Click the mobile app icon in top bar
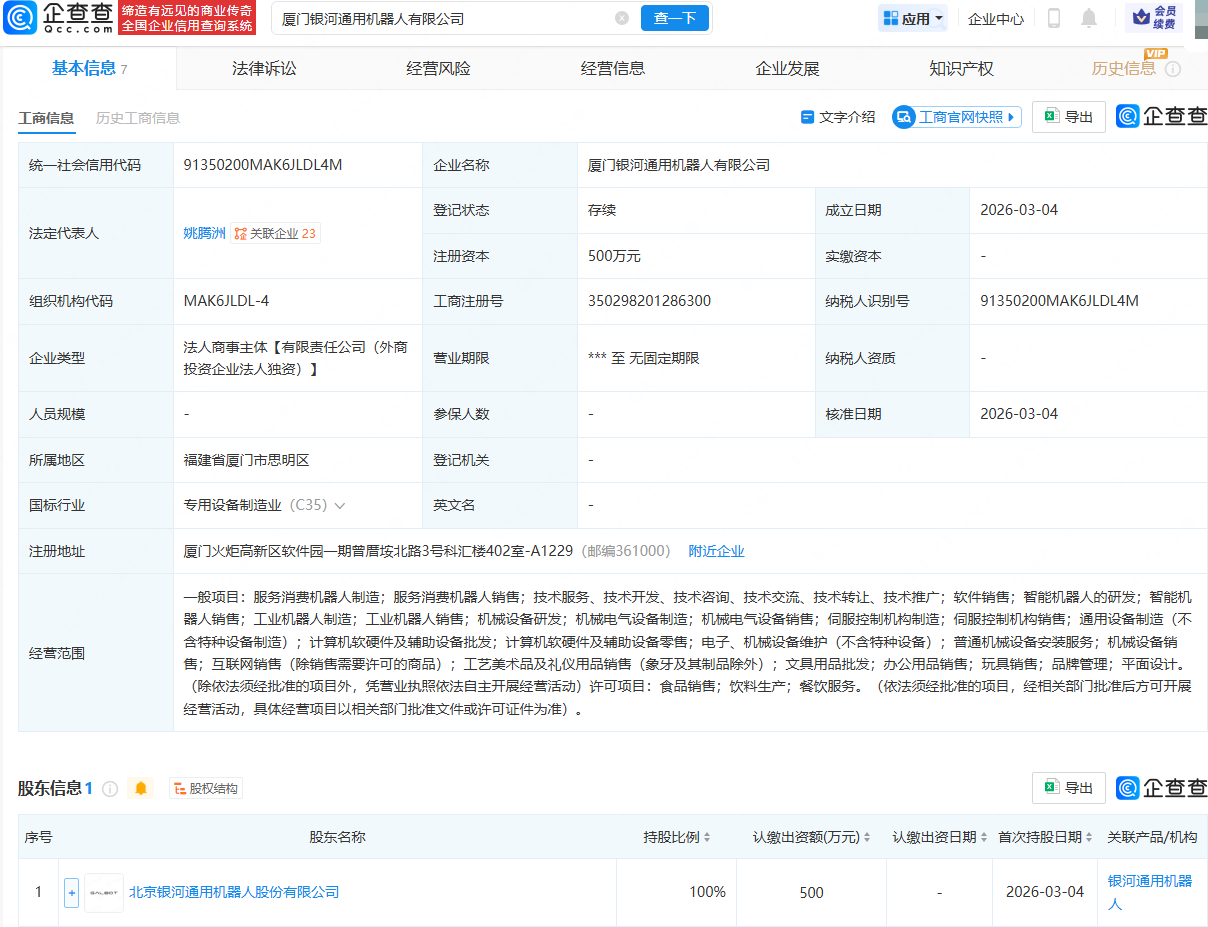This screenshot has width=1208, height=927. point(1053,17)
